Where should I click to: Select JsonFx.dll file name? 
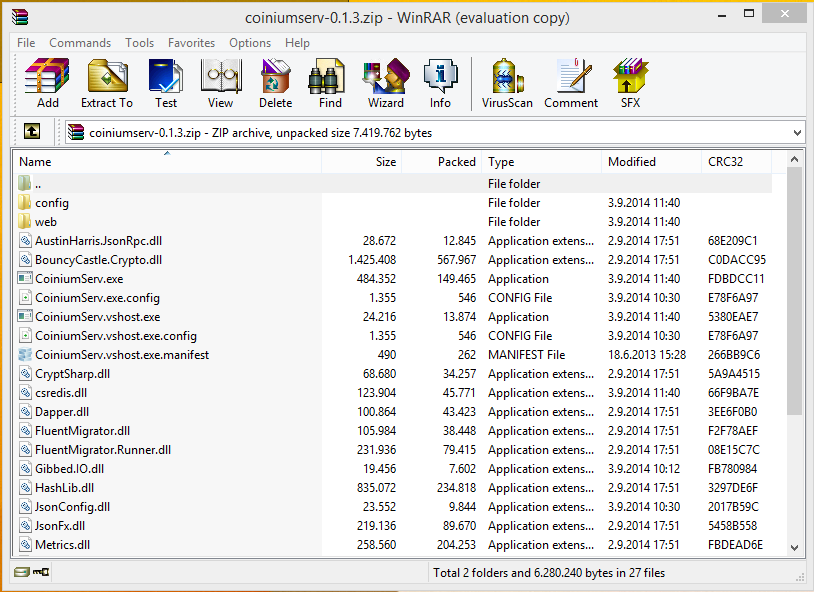pyautogui.click(x=60, y=526)
